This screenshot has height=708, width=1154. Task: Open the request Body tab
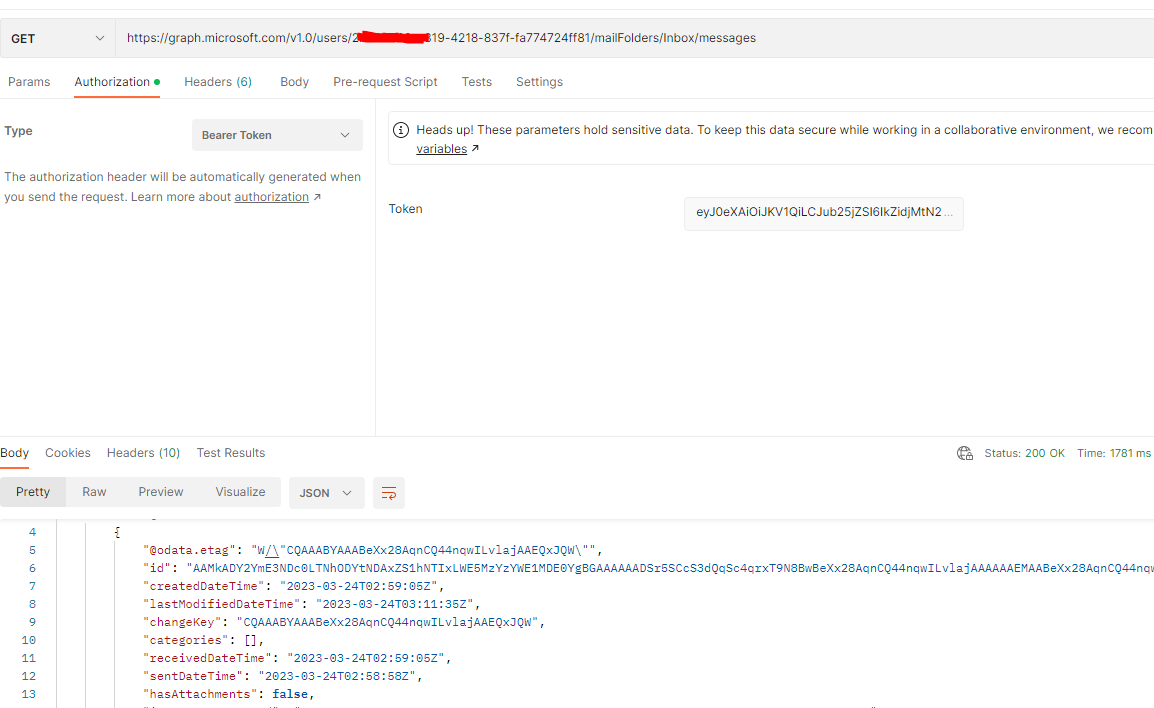coord(294,81)
